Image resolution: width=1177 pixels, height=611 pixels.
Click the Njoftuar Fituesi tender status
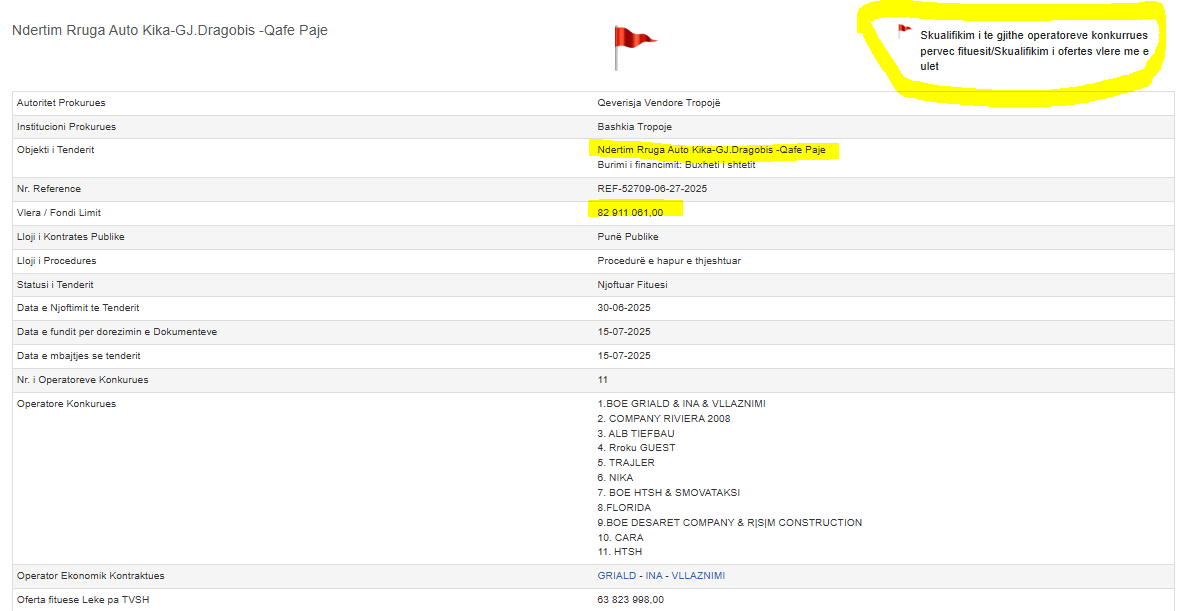[x=632, y=285]
